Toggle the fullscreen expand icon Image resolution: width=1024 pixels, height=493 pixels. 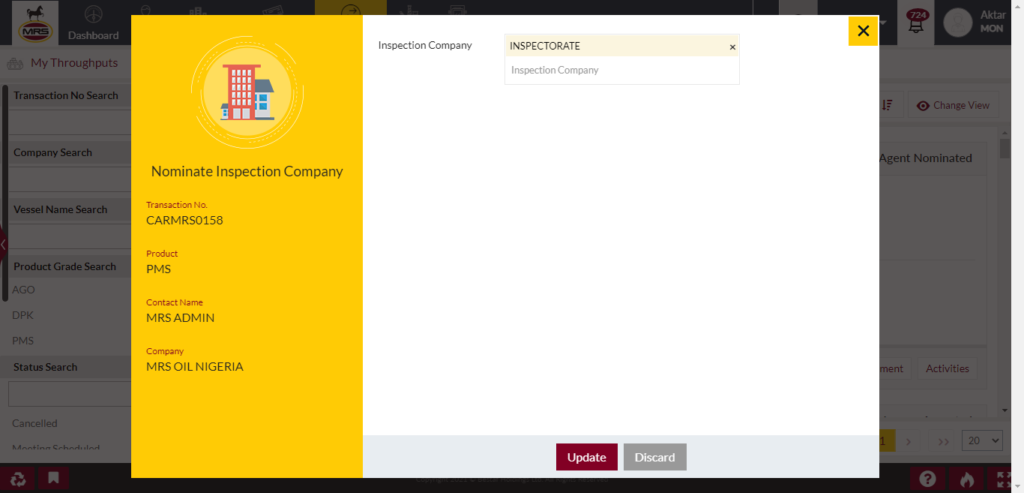(x=1006, y=479)
